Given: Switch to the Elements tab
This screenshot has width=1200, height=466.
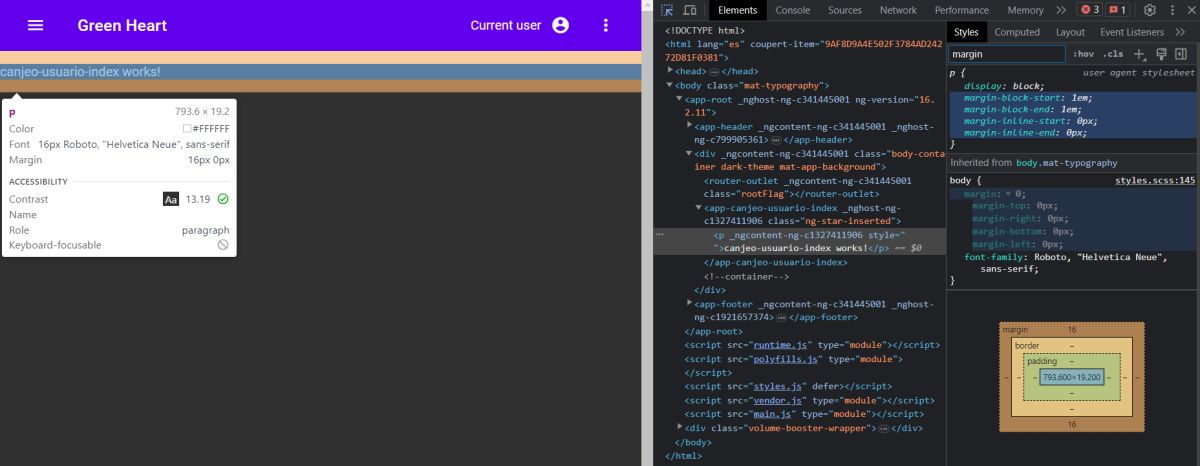Looking at the screenshot, I should pyautogui.click(x=737, y=10).
